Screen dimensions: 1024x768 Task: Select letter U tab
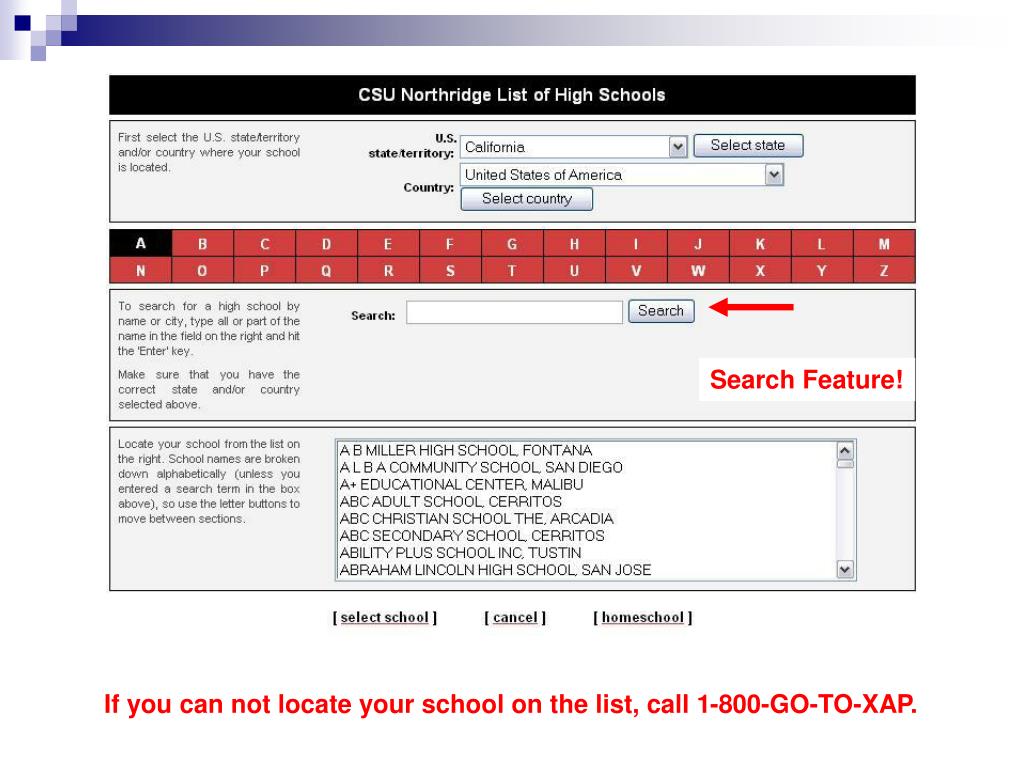coord(574,270)
